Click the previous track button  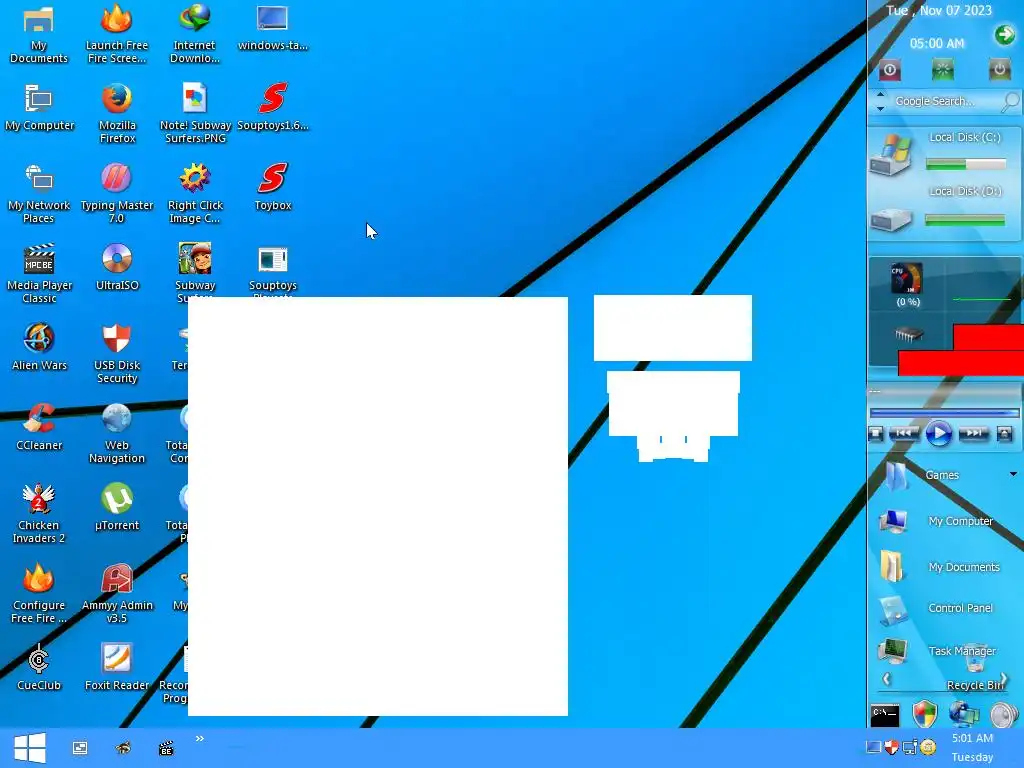904,433
